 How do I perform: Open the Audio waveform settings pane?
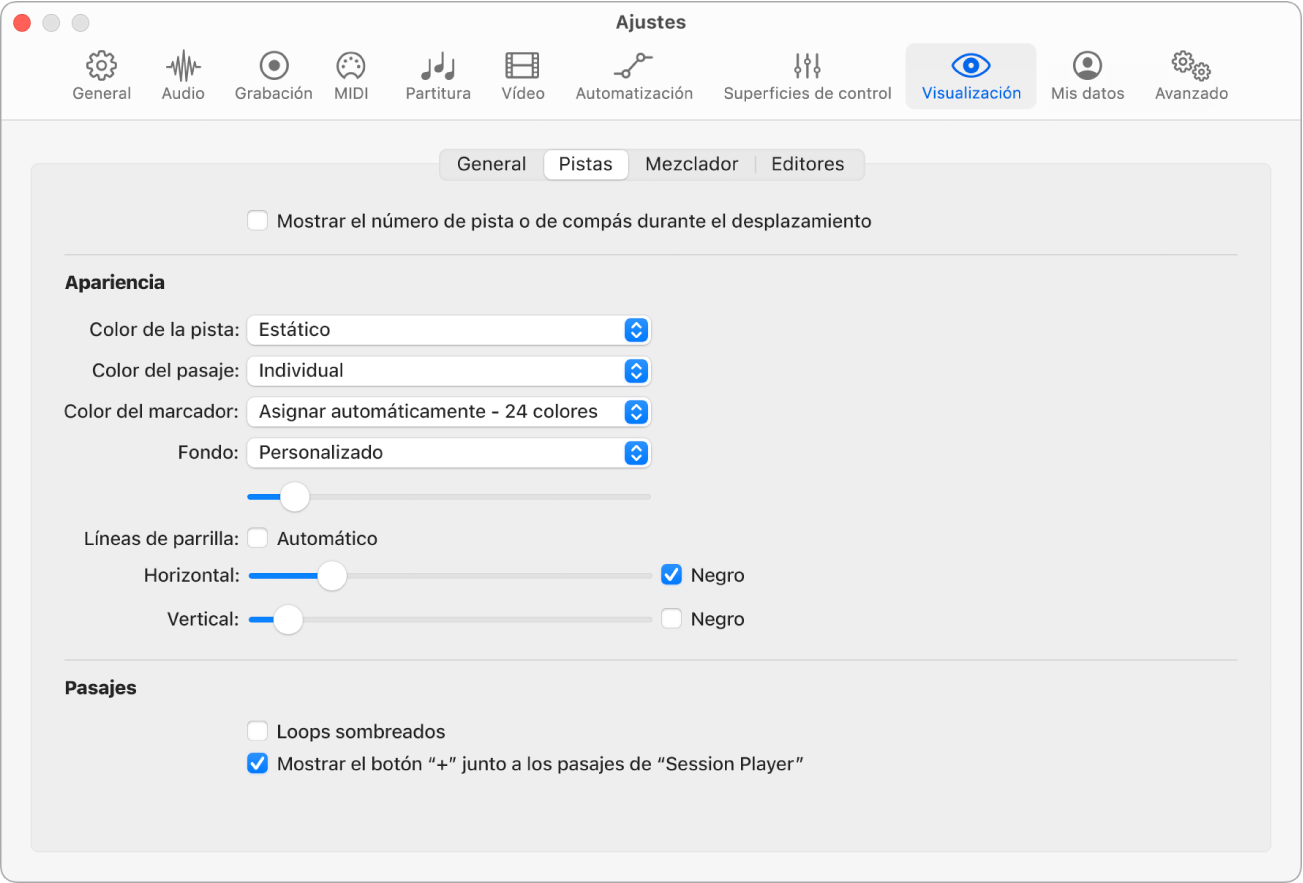[183, 66]
